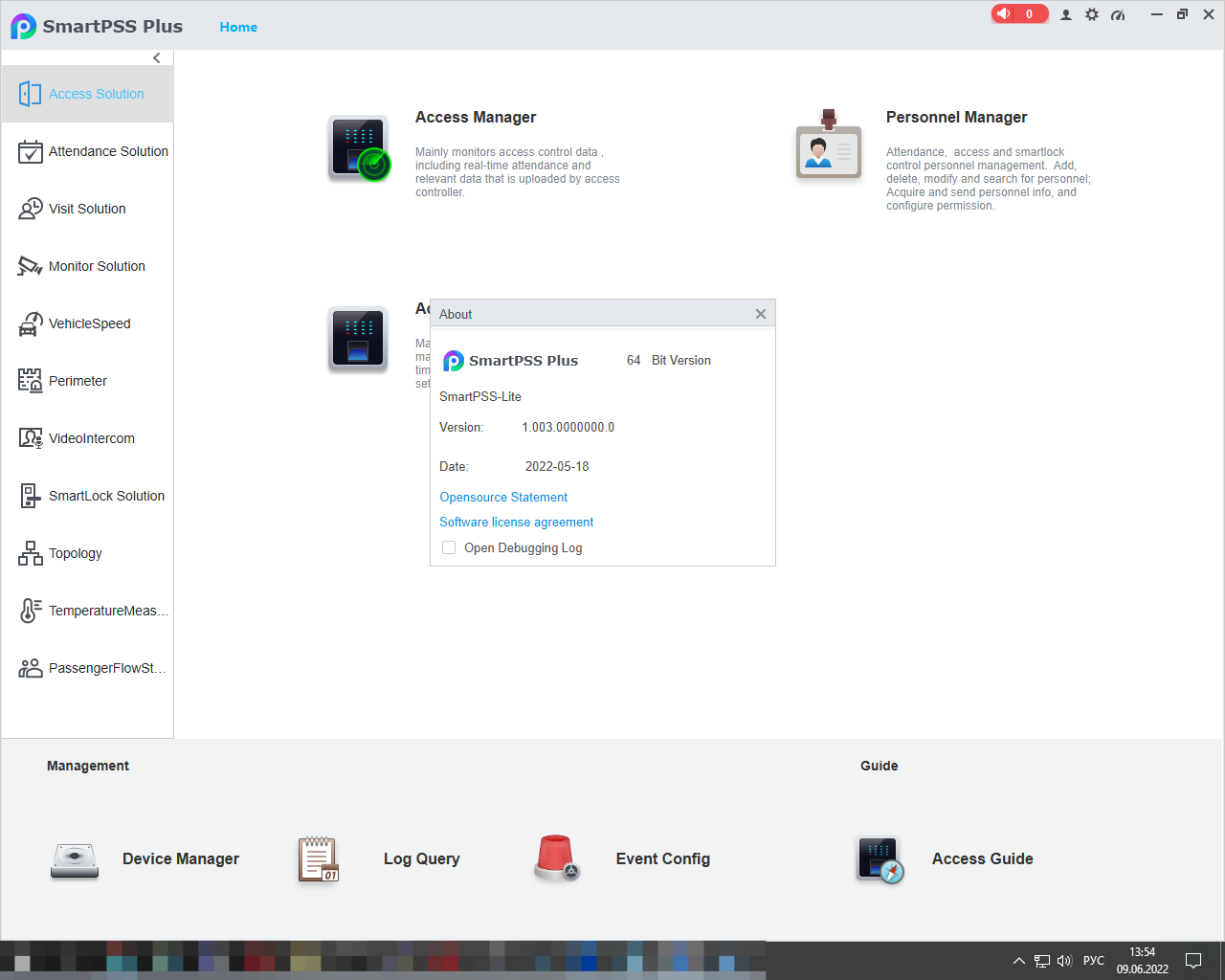Select Perimeter menu entry
The image size is (1225, 980).
[x=87, y=381]
